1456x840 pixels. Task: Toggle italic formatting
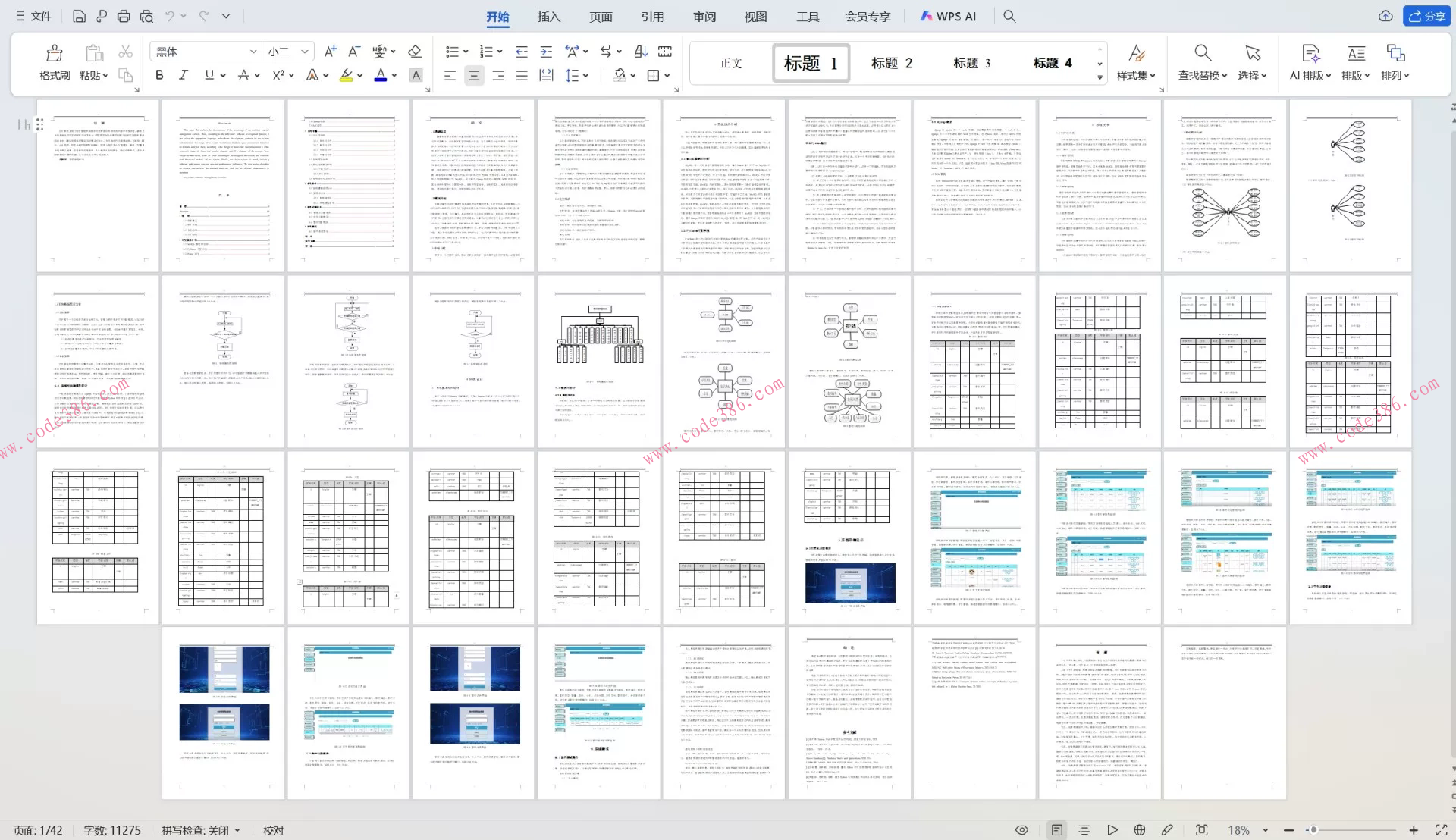tap(183, 75)
